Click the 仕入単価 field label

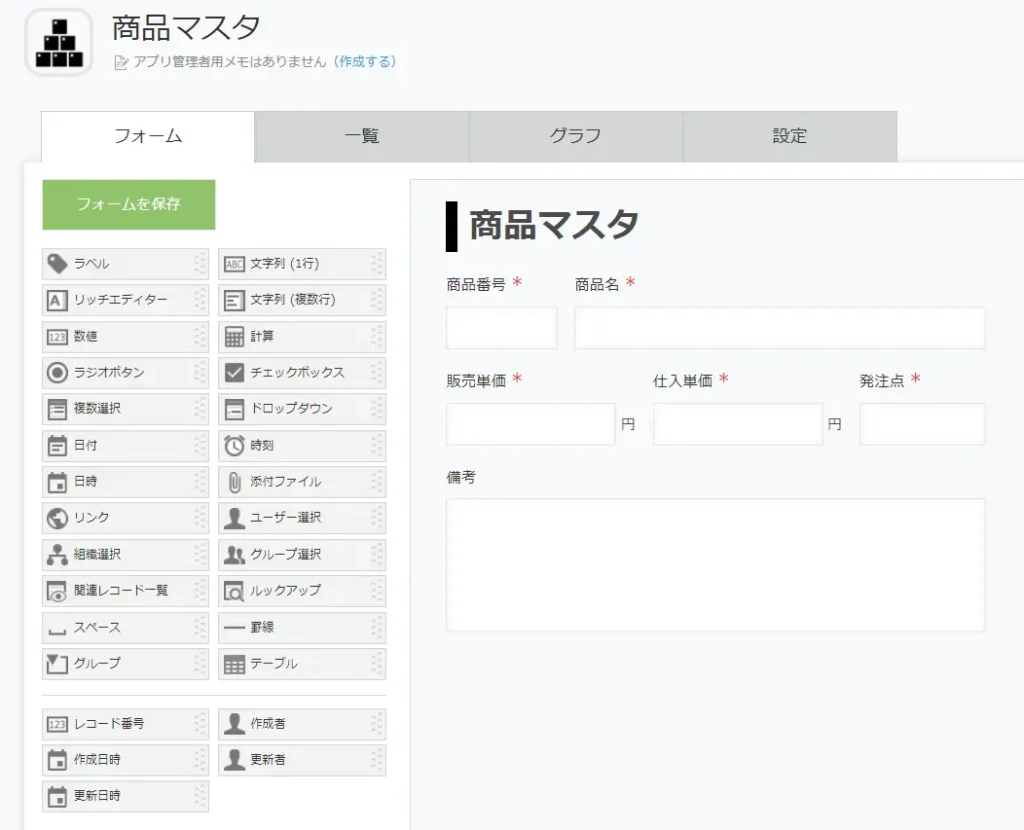tap(682, 381)
